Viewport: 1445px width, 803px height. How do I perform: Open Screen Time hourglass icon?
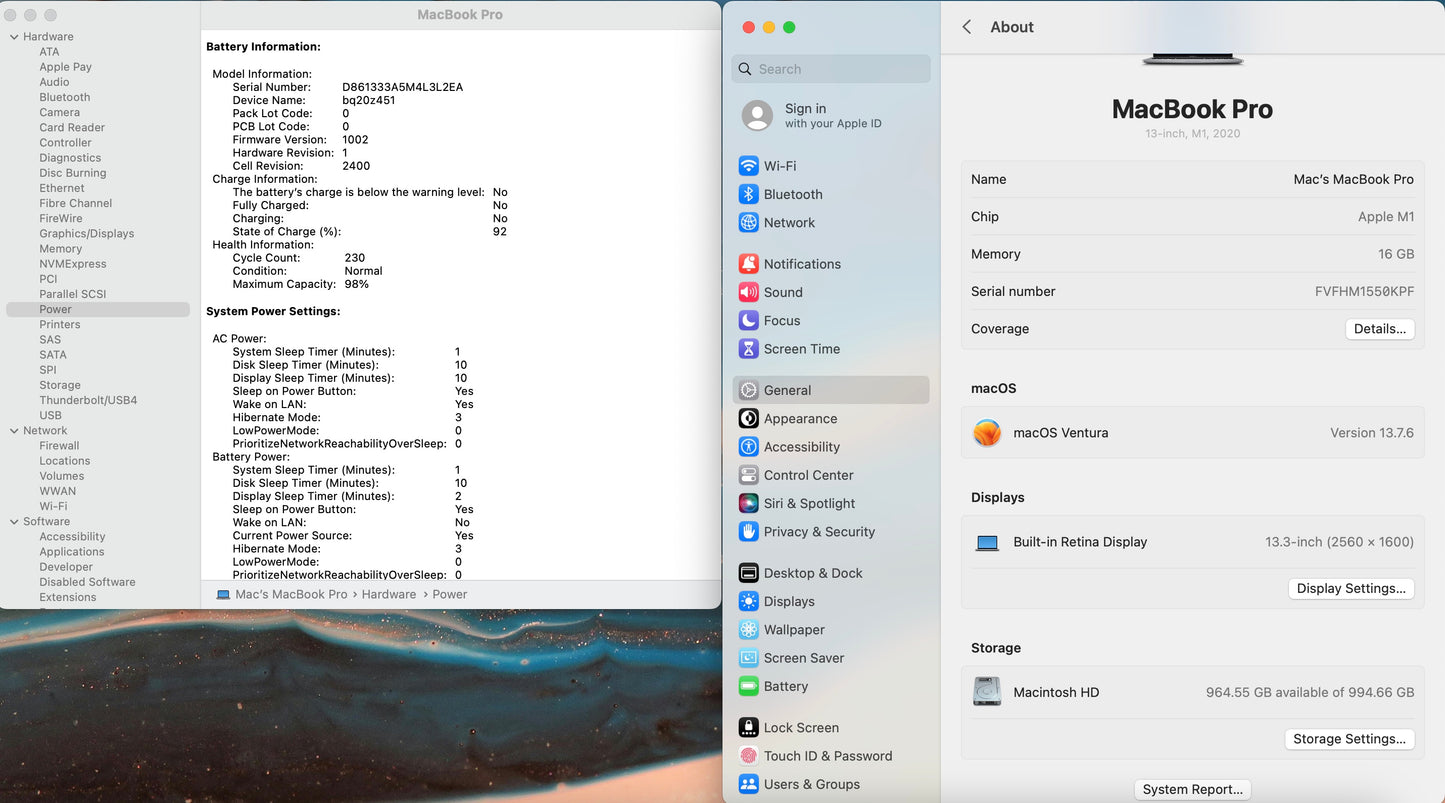tap(748, 349)
